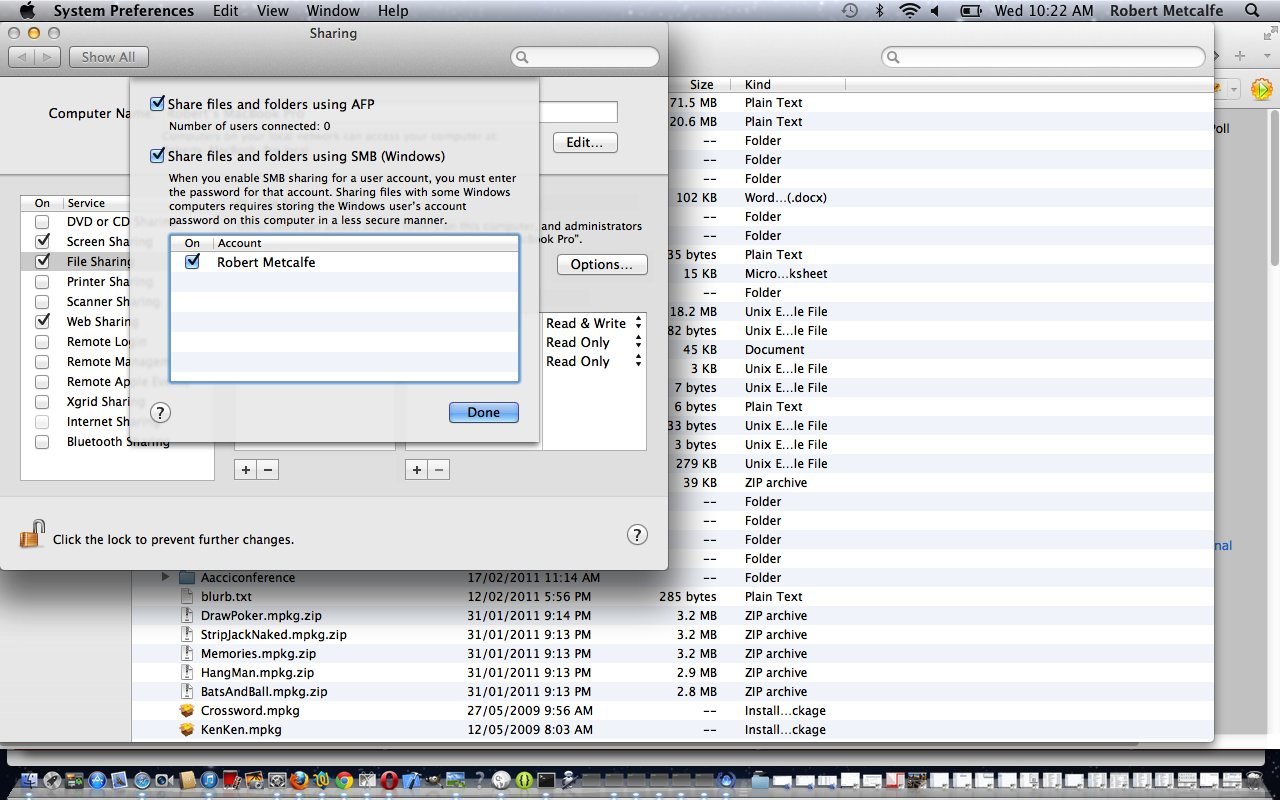The width and height of the screenshot is (1280, 800).
Task: Click the Show All button
Action: click(x=108, y=57)
